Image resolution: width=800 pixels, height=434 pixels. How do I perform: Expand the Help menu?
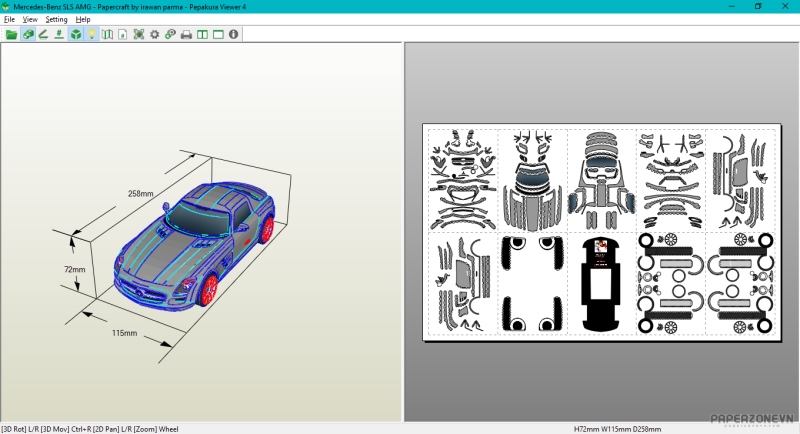point(83,19)
